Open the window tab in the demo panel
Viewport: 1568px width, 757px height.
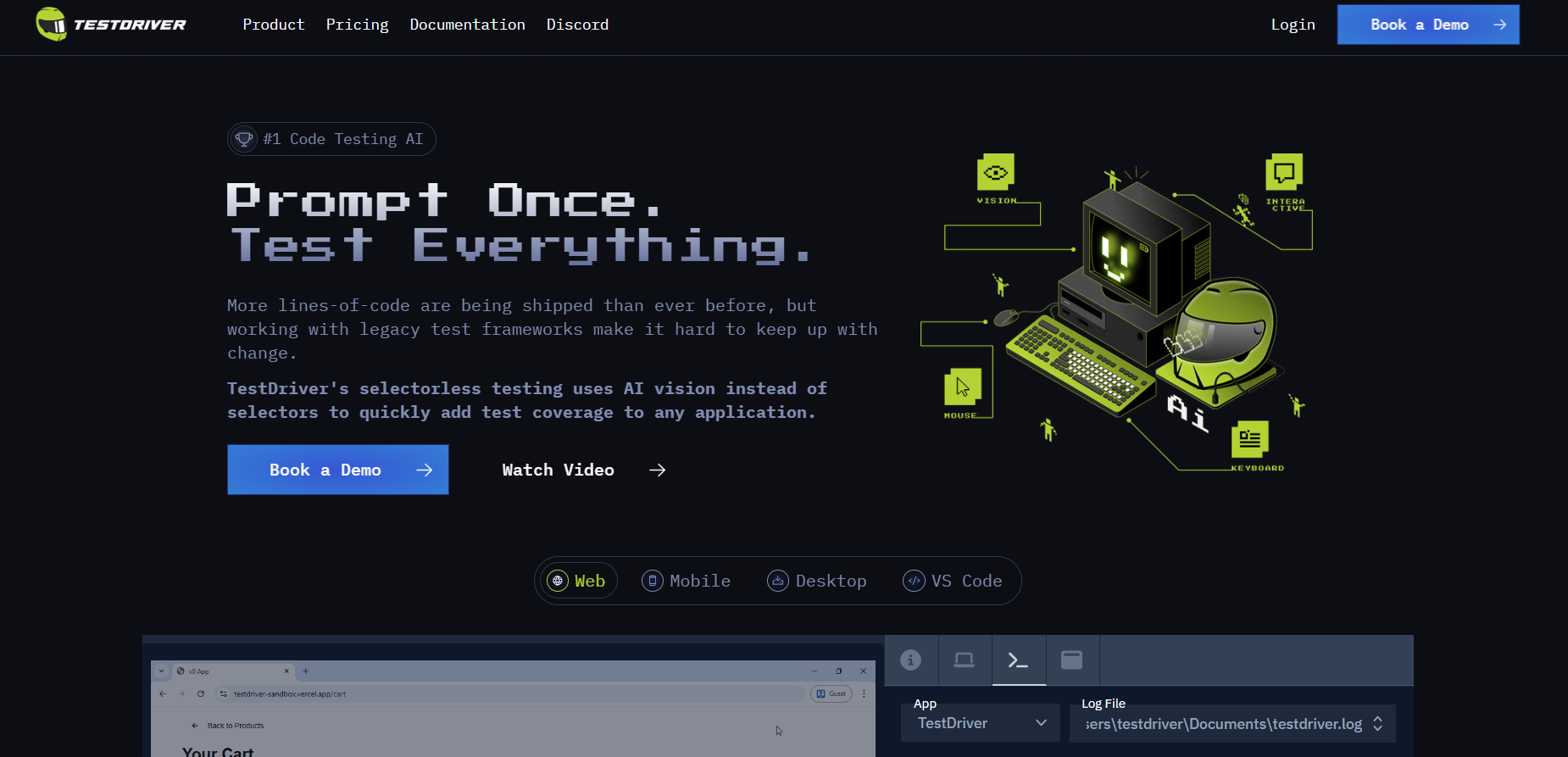1072,660
